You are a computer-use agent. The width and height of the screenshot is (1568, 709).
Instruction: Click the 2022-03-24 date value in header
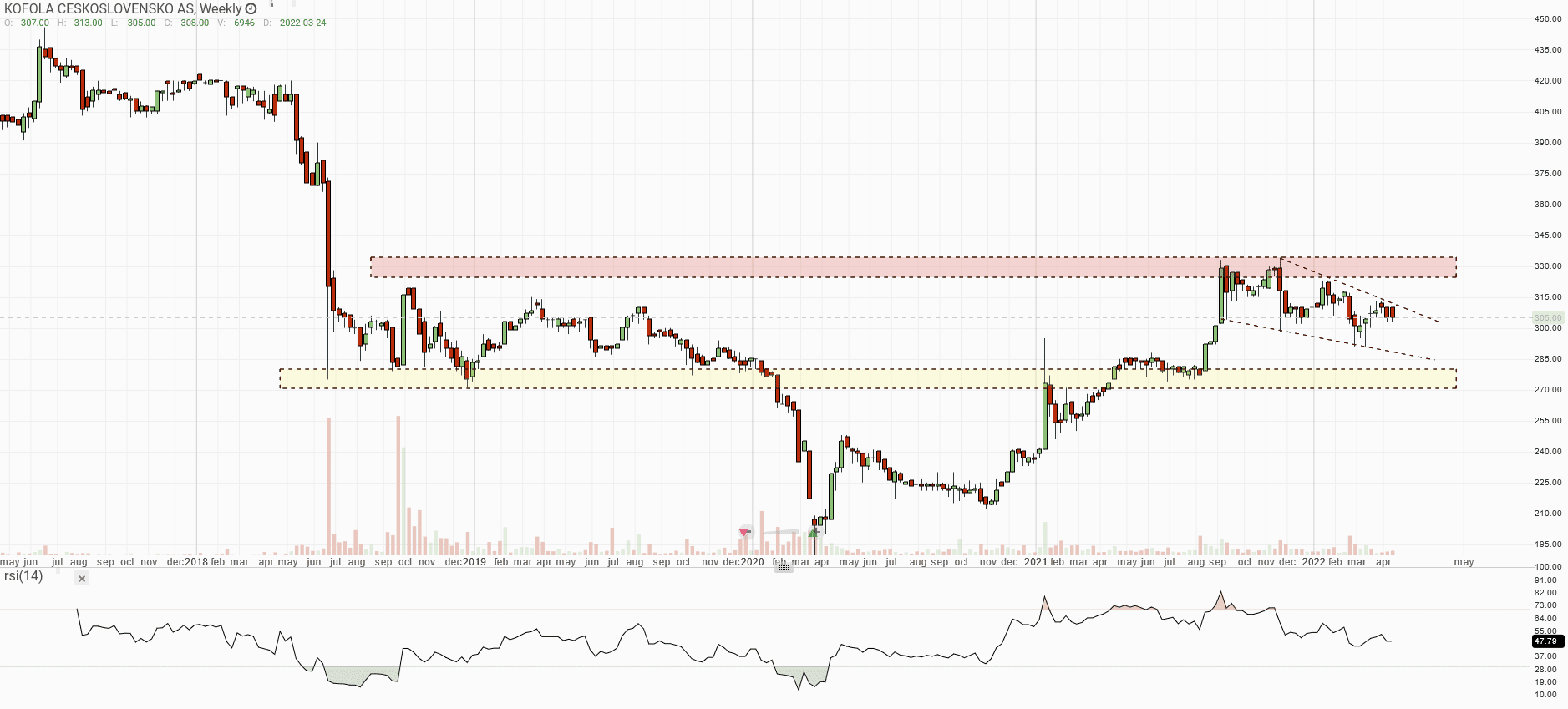(x=302, y=23)
